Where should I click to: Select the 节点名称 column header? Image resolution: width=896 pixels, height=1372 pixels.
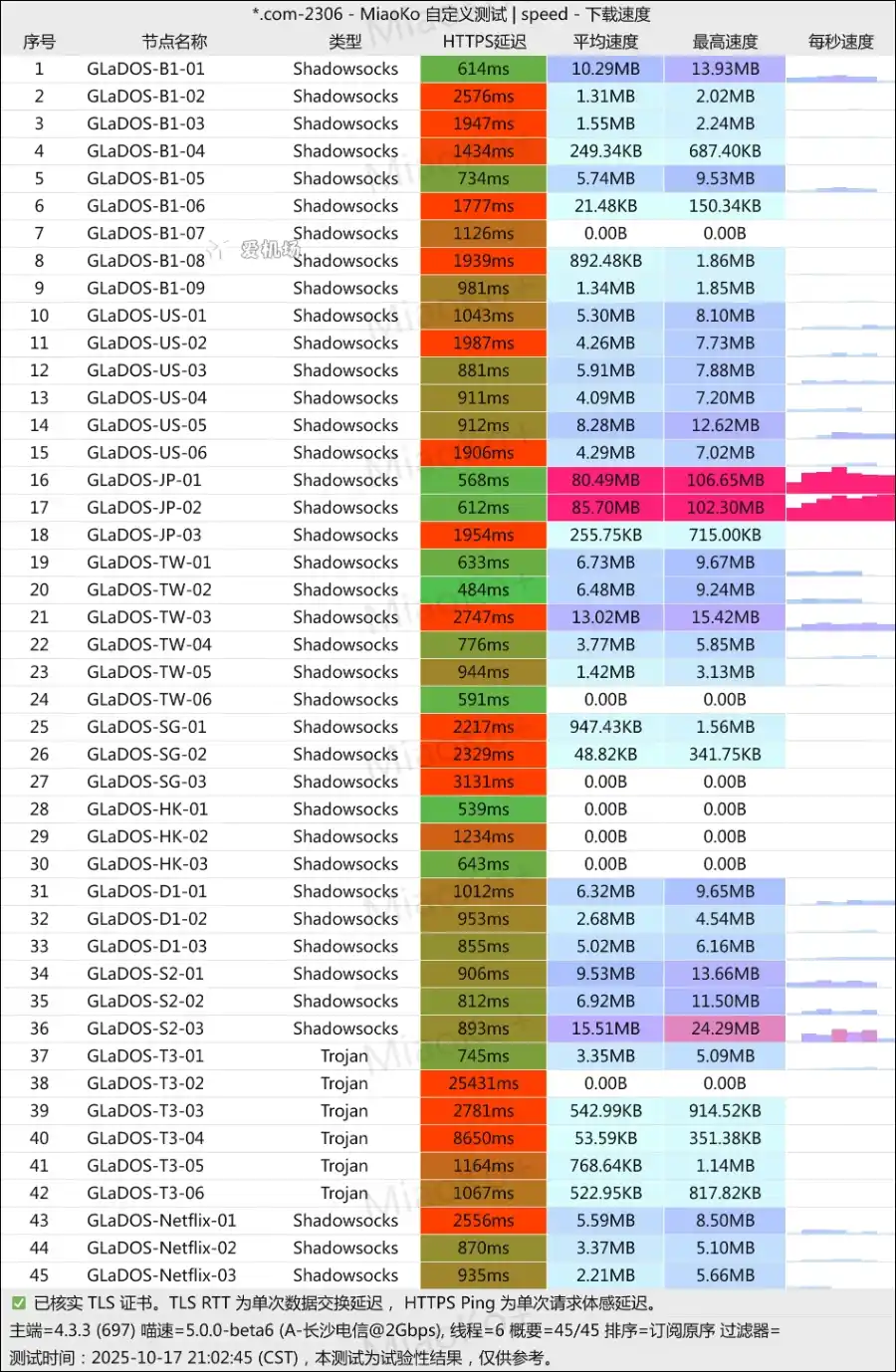click(174, 42)
